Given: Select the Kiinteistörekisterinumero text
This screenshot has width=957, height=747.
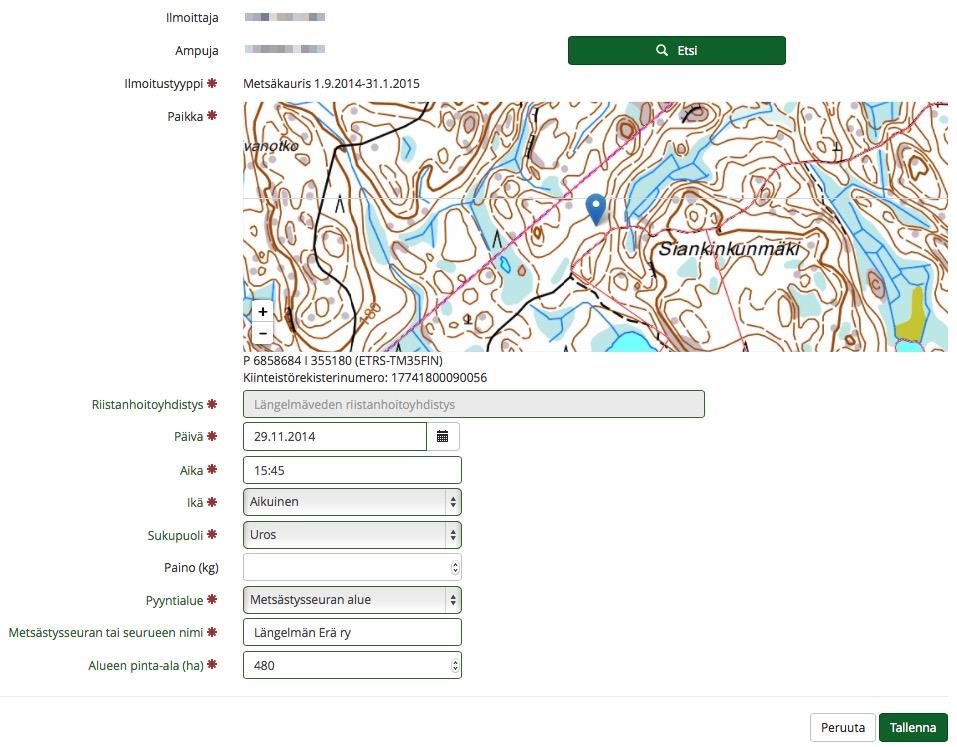Looking at the screenshot, I should tap(365, 378).
